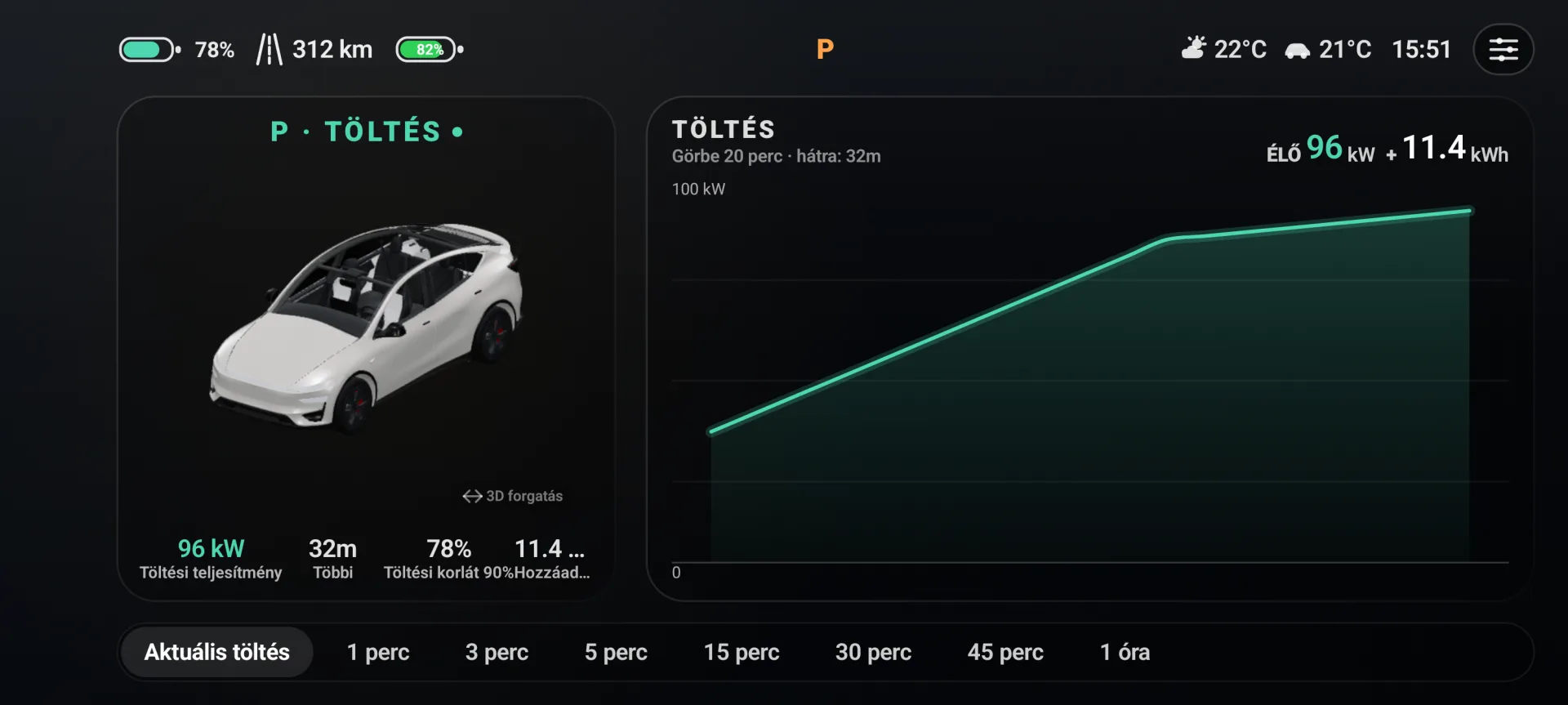Pick the 45 perc range option
The width and height of the screenshot is (1568, 705).
pos(1005,652)
